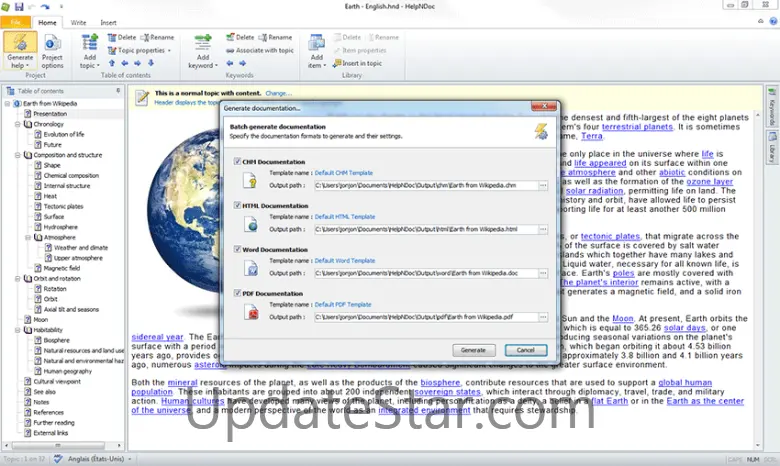This screenshot has height=466, width=780.
Task: Move topic right in Table of contents group
Action: 137,63
